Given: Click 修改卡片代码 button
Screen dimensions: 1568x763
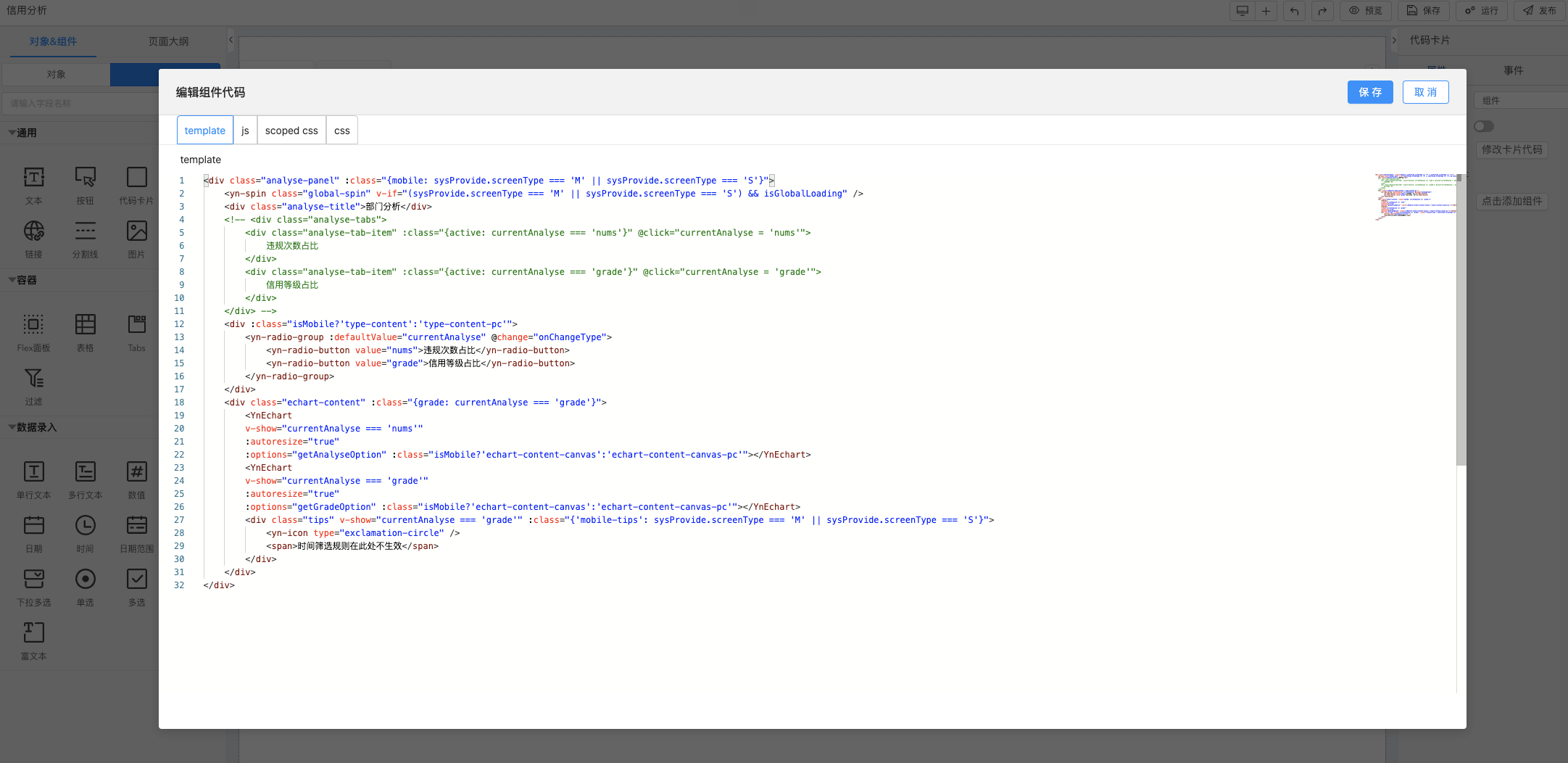Looking at the screenshot, I should (1512, 149).
